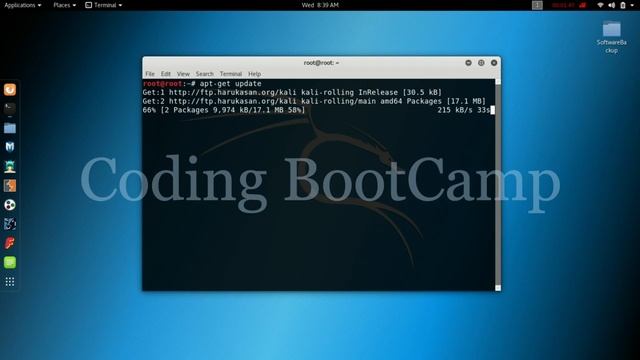Open the round white-ball icon in dock
The width and height of the screenshot is (640, 360).
10,205
